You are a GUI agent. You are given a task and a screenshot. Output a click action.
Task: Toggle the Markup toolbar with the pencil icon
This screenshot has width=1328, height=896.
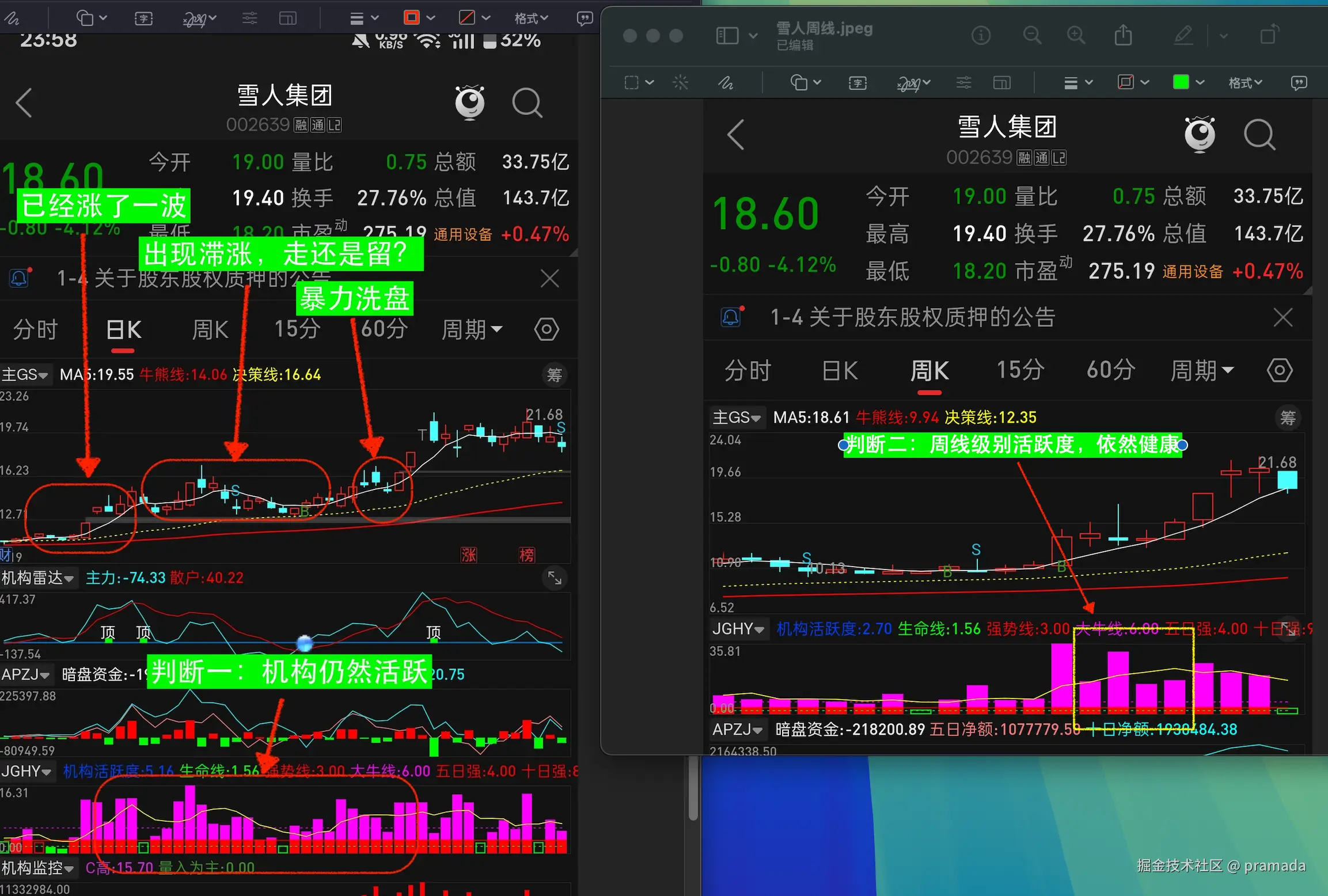pyautogui.click(x=1182, y=36)
